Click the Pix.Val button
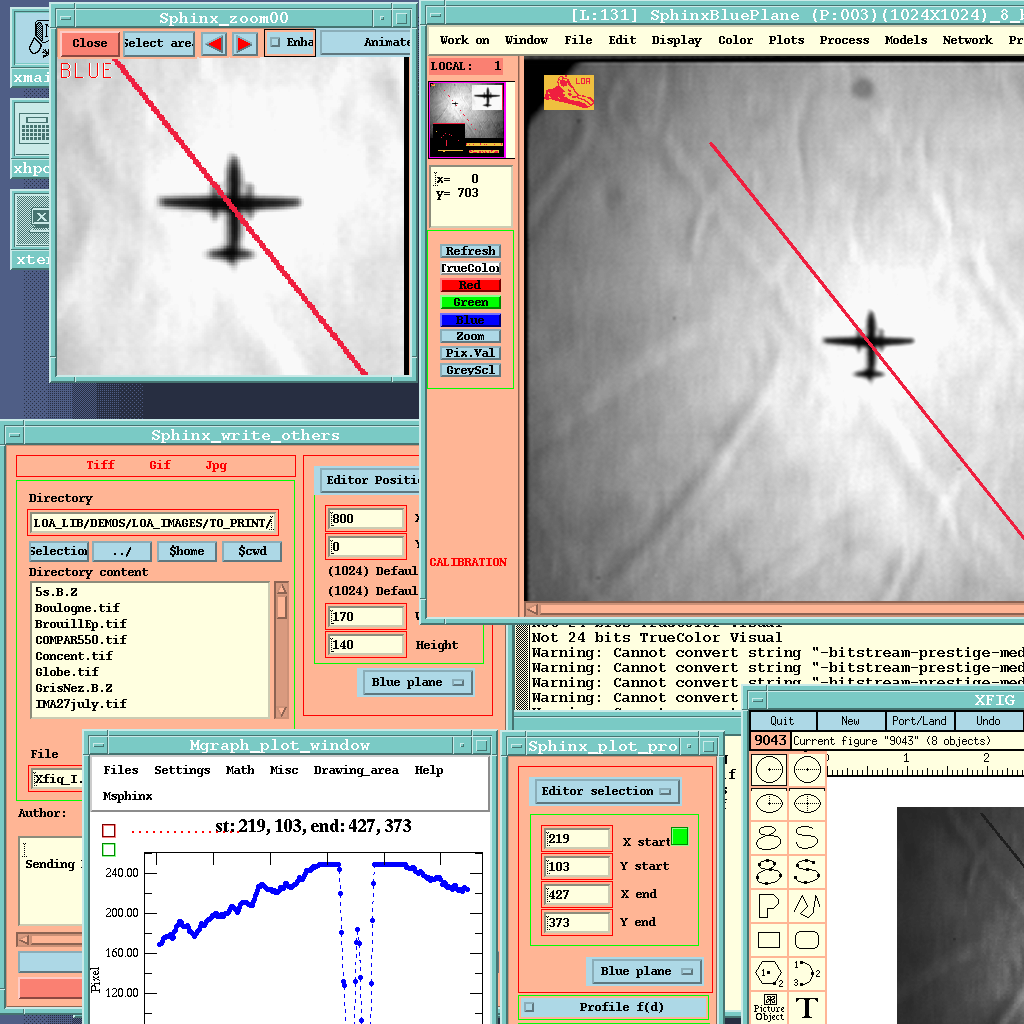 click(470, 353)
